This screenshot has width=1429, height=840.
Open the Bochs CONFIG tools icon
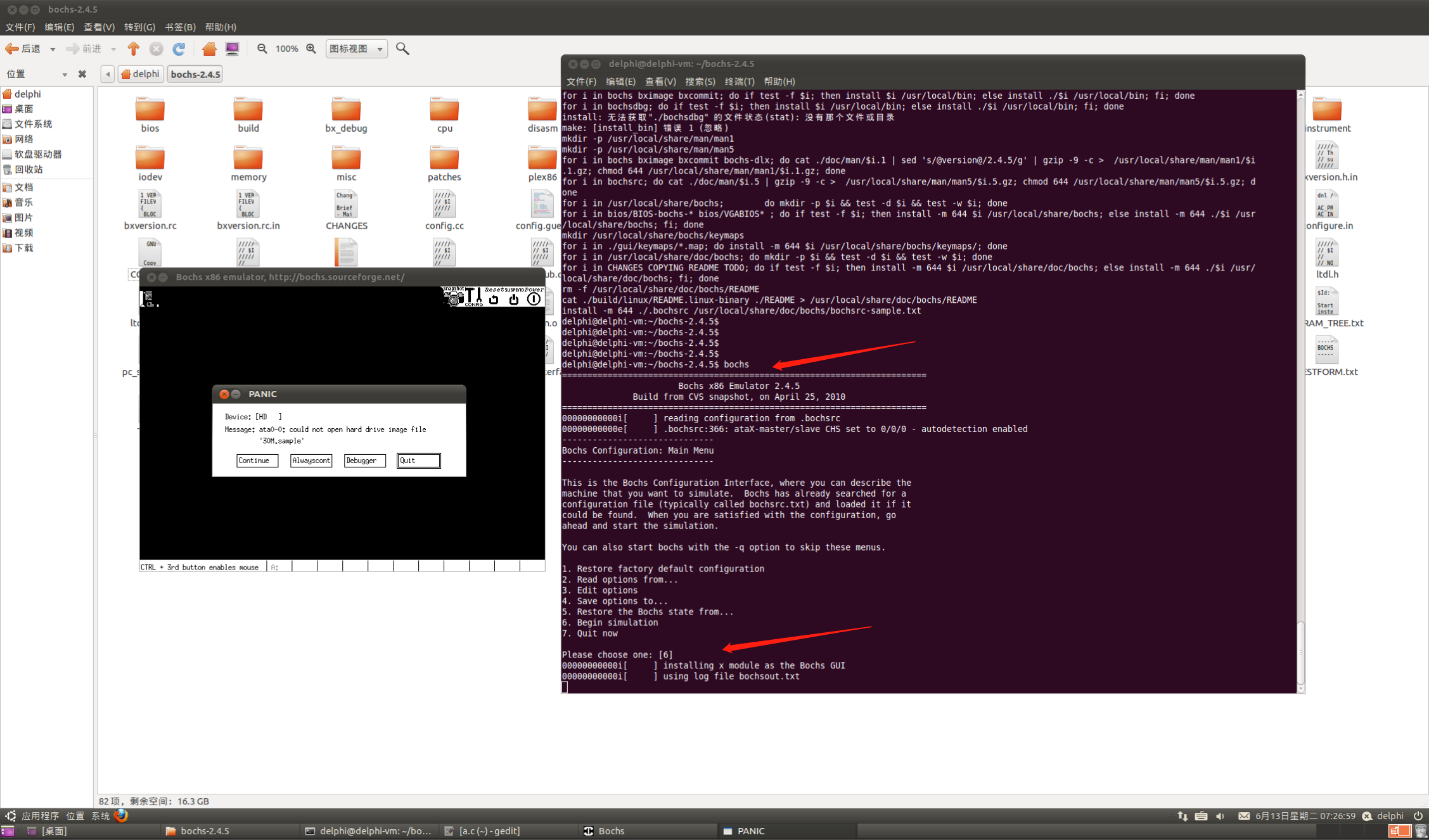click(x=474, y=297)
